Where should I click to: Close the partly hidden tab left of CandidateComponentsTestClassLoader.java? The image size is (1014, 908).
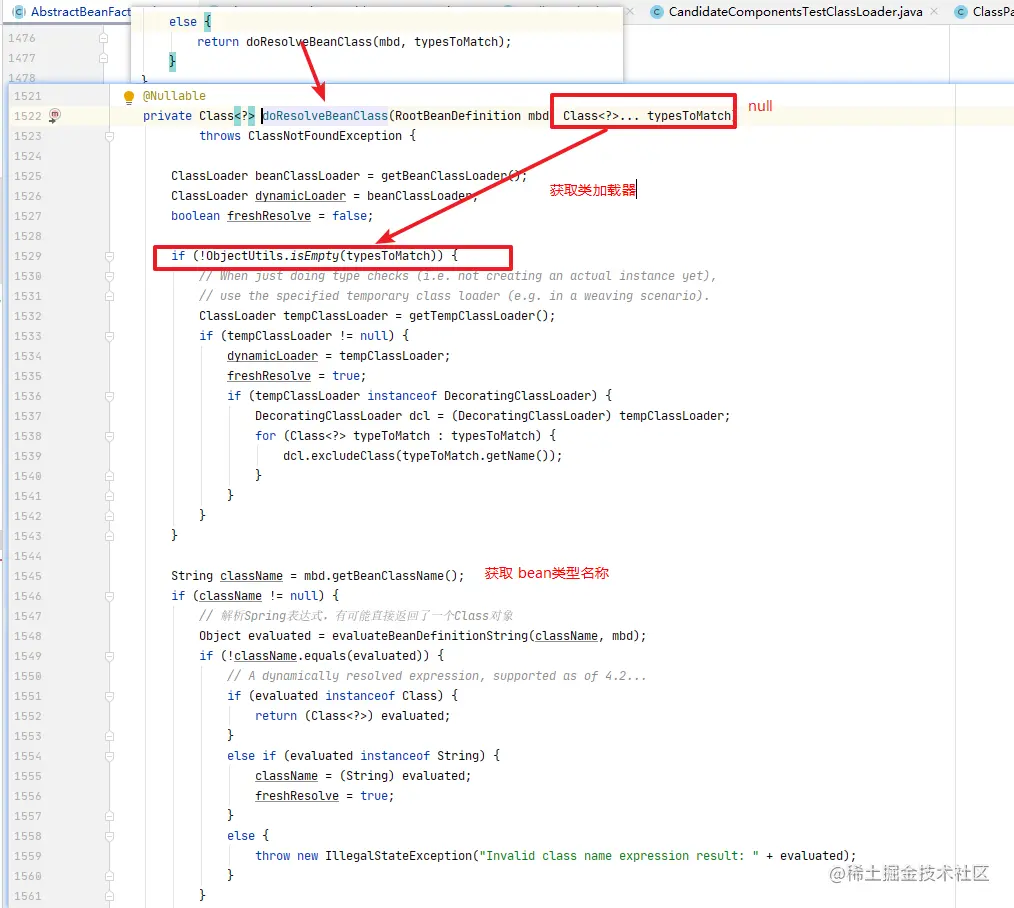(631, 12)
